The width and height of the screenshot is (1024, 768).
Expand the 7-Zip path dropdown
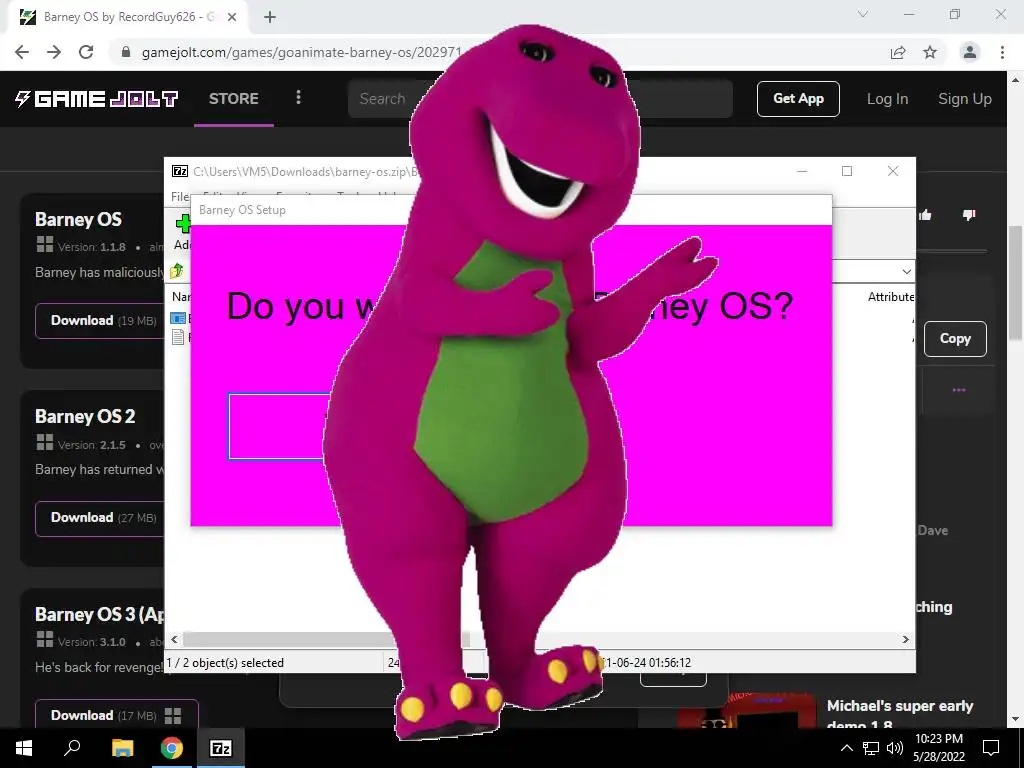[x=906, y=271]
